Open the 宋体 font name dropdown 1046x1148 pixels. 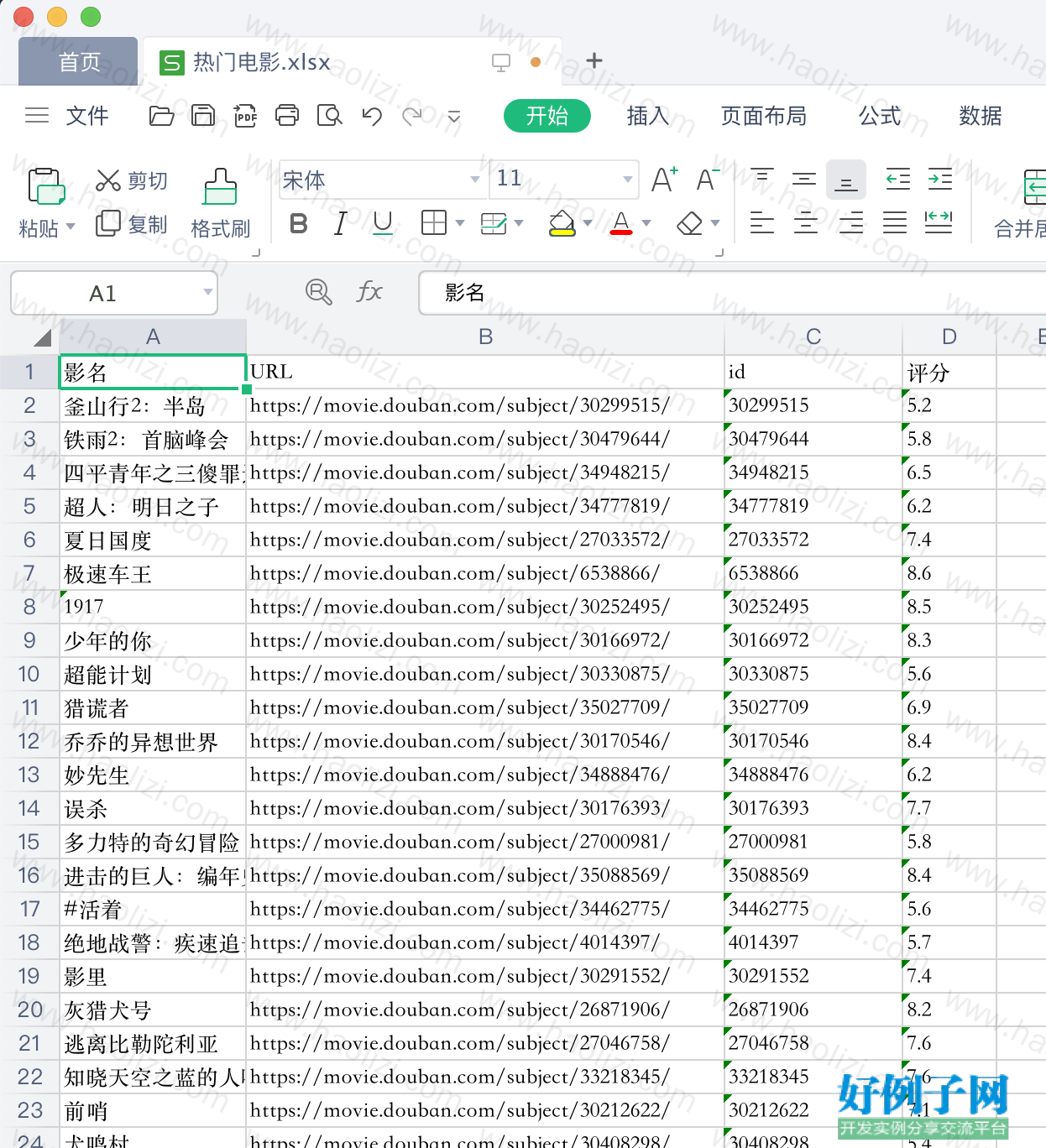click(x=474, y=180)
